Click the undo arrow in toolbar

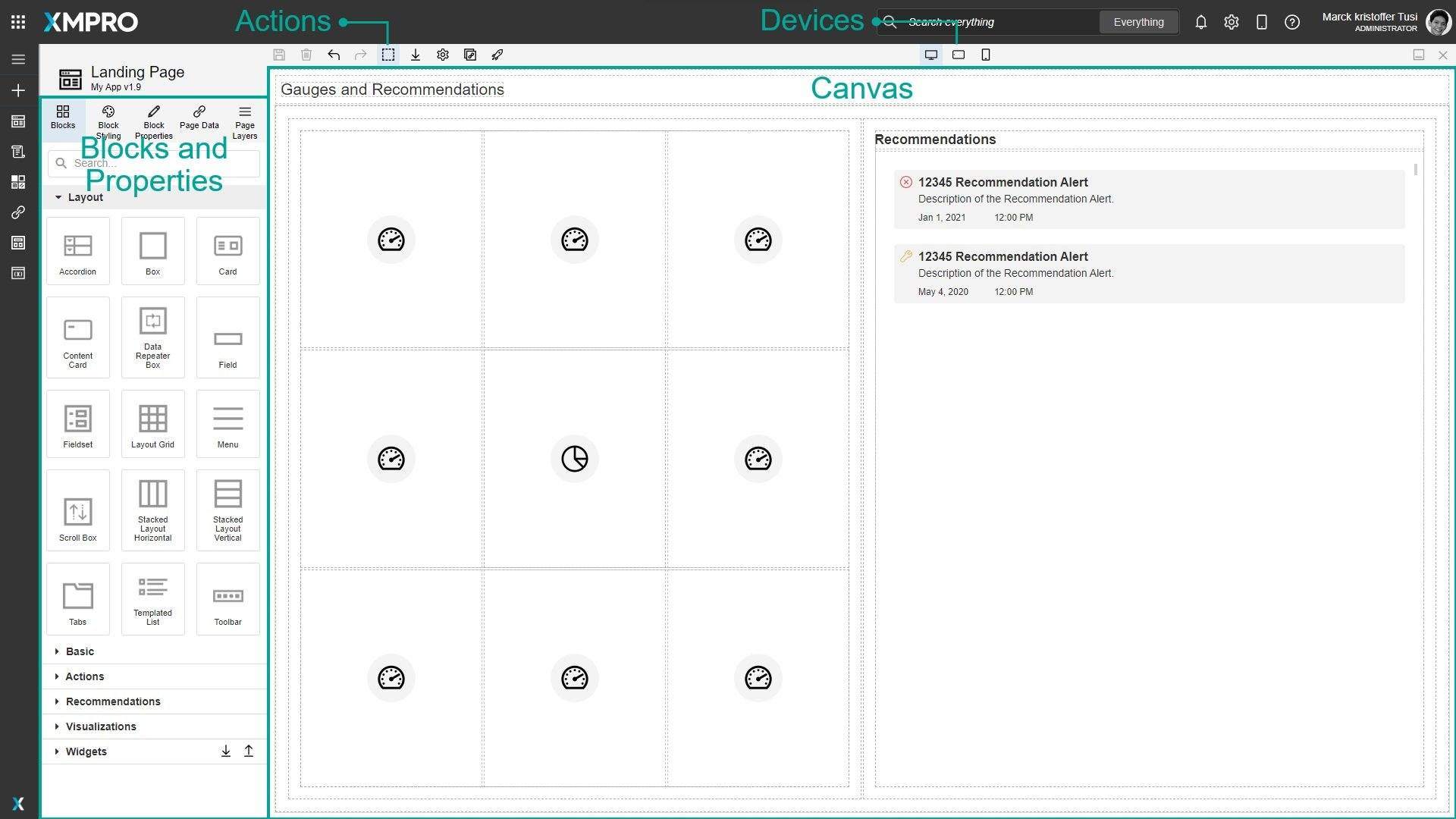pos(334,55)
